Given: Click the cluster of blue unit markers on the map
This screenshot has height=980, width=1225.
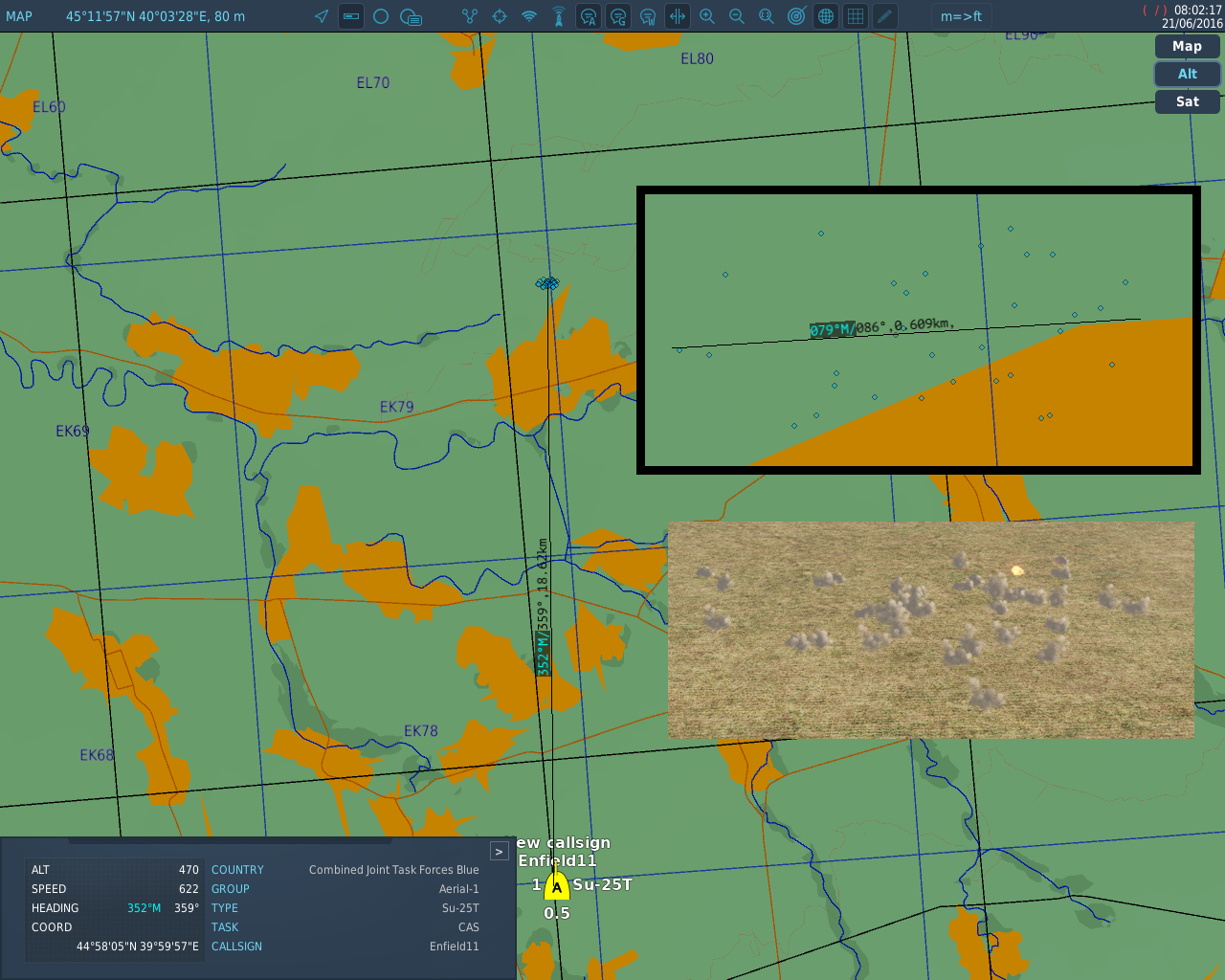Looking at the screenshot, I should coord(547,283).
